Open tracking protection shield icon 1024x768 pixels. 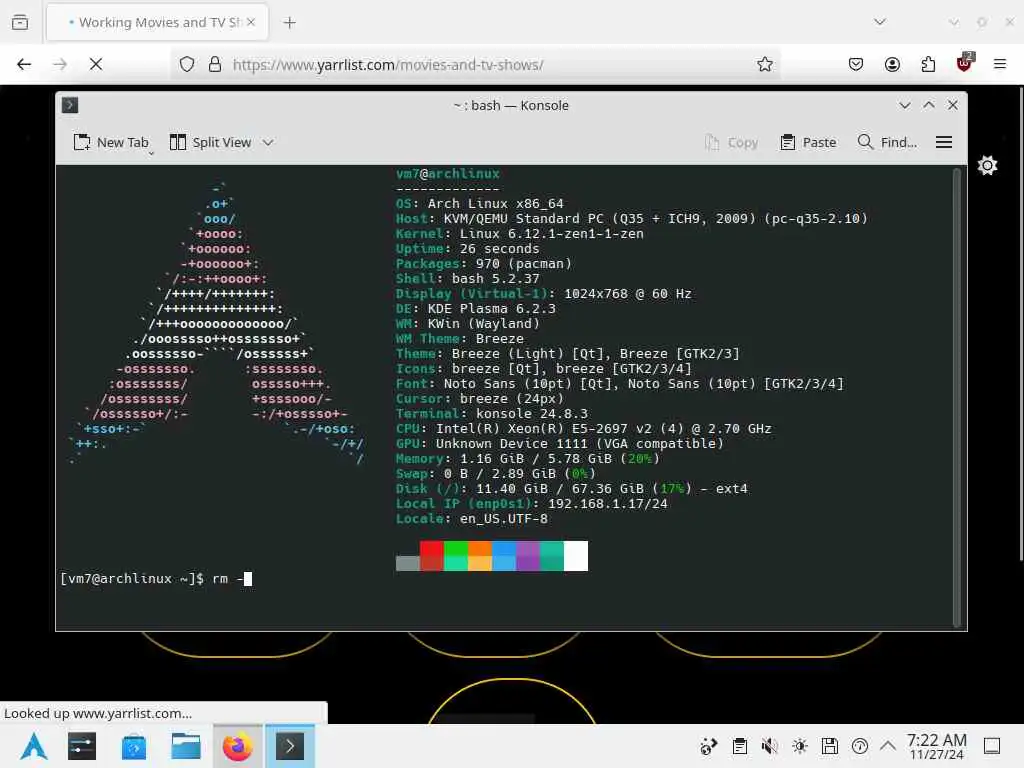187,64
